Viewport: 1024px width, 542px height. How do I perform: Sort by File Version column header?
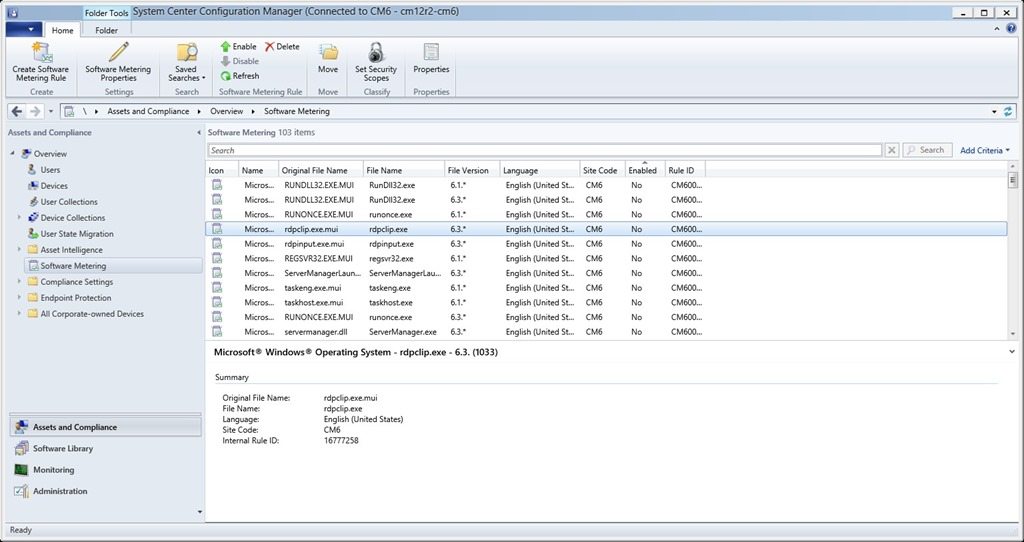point(472,170)
